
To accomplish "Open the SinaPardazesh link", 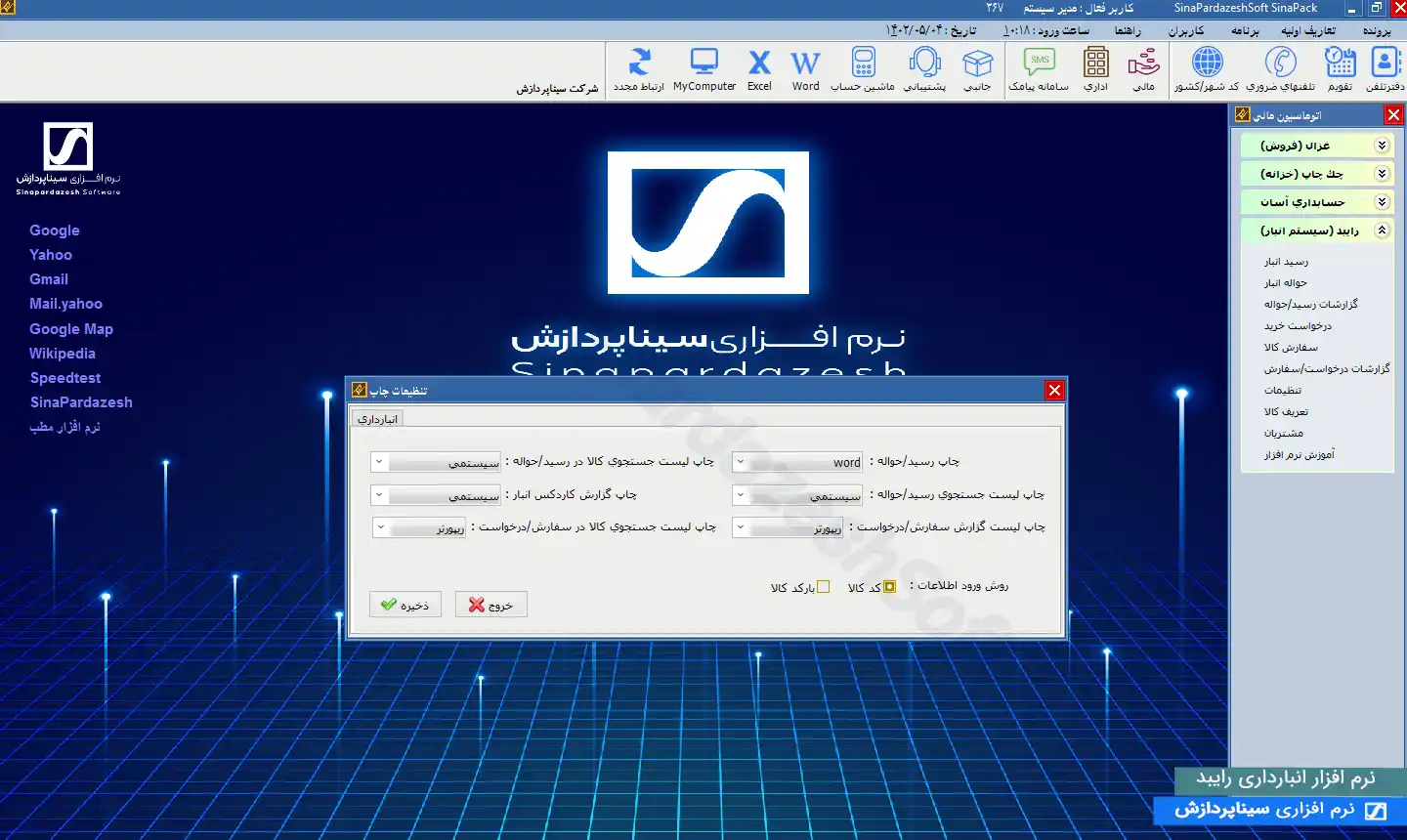I will point(81,402).
